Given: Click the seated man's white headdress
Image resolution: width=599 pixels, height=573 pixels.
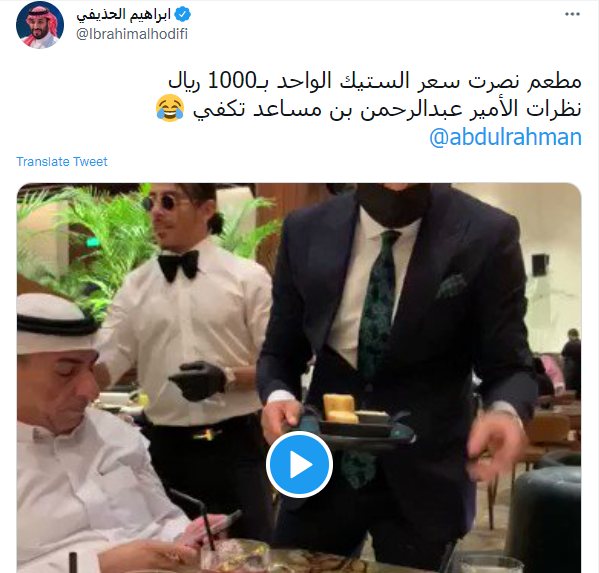Looking at the screenshot, I should tap(53, 323).
